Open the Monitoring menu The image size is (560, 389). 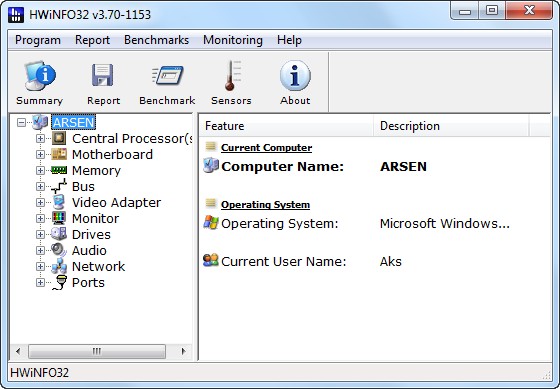pyautogui.click(x=233, y=40)
